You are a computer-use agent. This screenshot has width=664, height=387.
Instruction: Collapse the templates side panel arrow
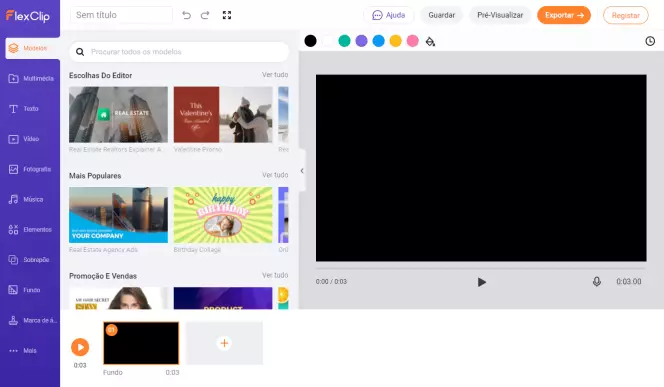click(302, 171)
